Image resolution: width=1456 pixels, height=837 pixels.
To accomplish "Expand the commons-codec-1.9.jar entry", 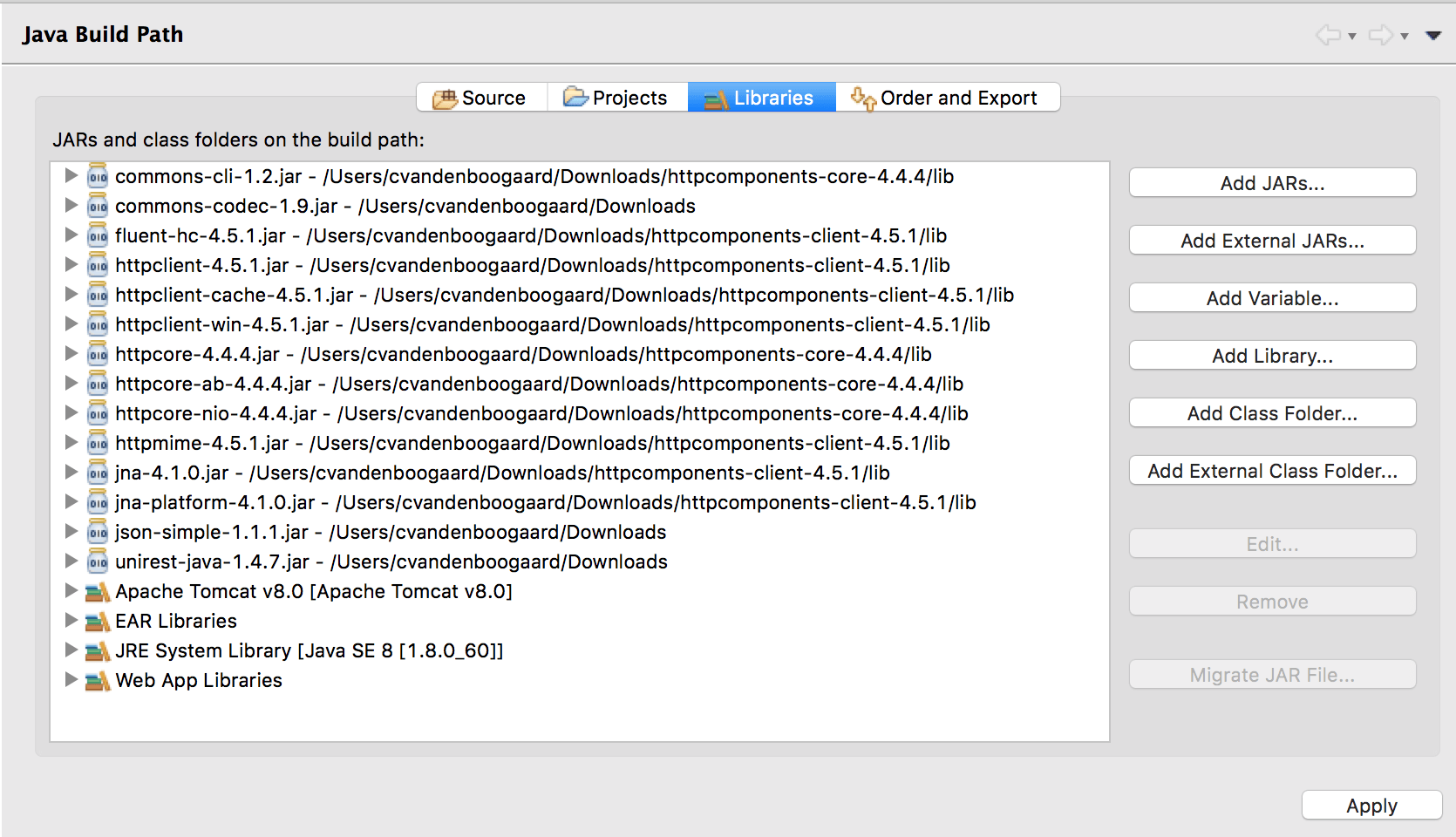I will 71,205.
